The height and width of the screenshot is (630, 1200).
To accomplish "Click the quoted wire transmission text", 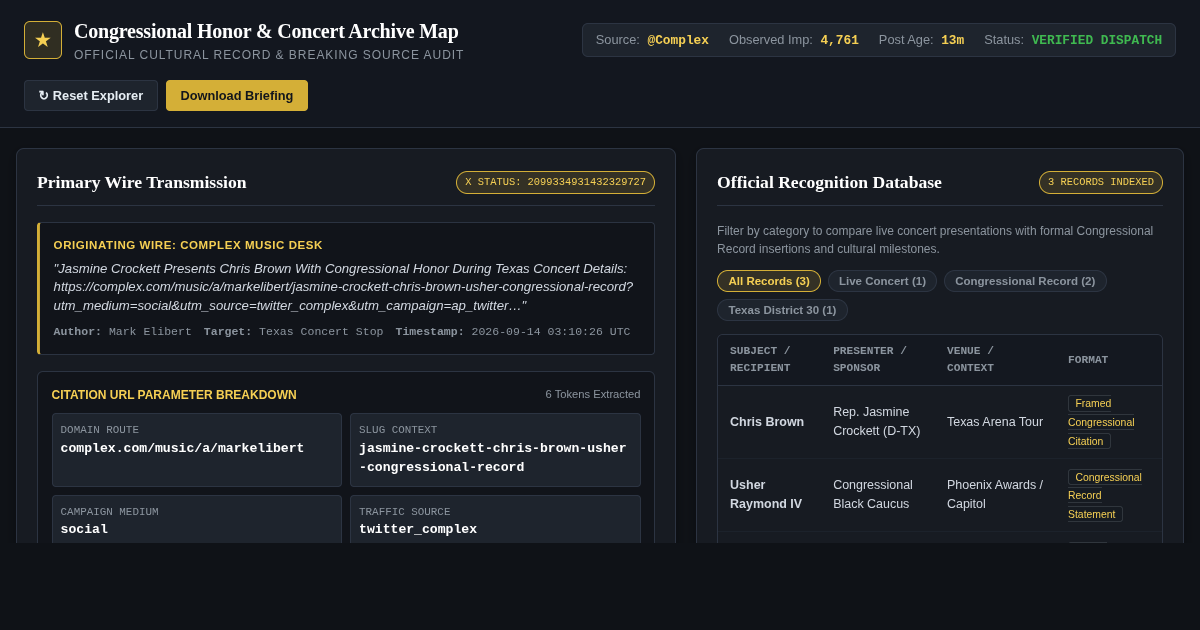I will coord(343,287).
